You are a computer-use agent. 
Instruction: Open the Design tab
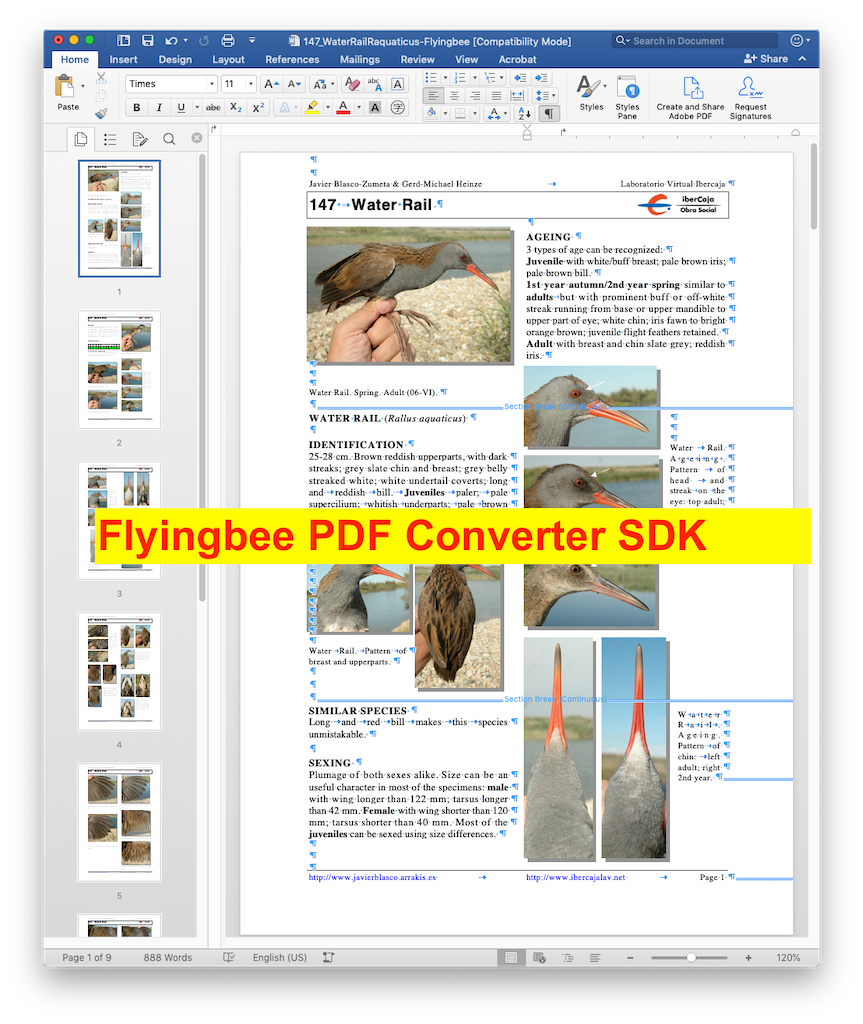point(175,59)
